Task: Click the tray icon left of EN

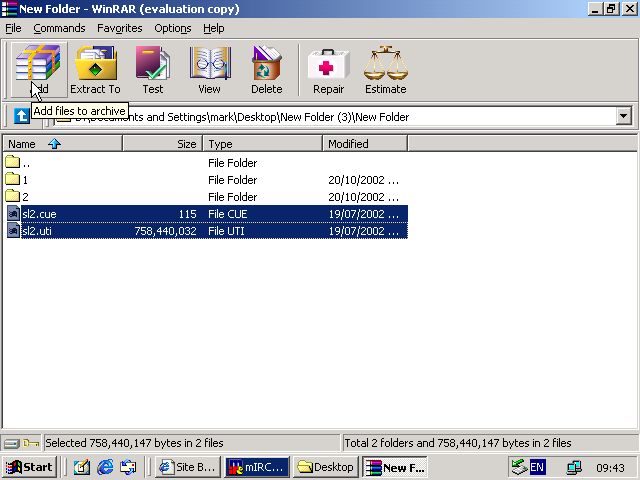Action: pos(520,467)
